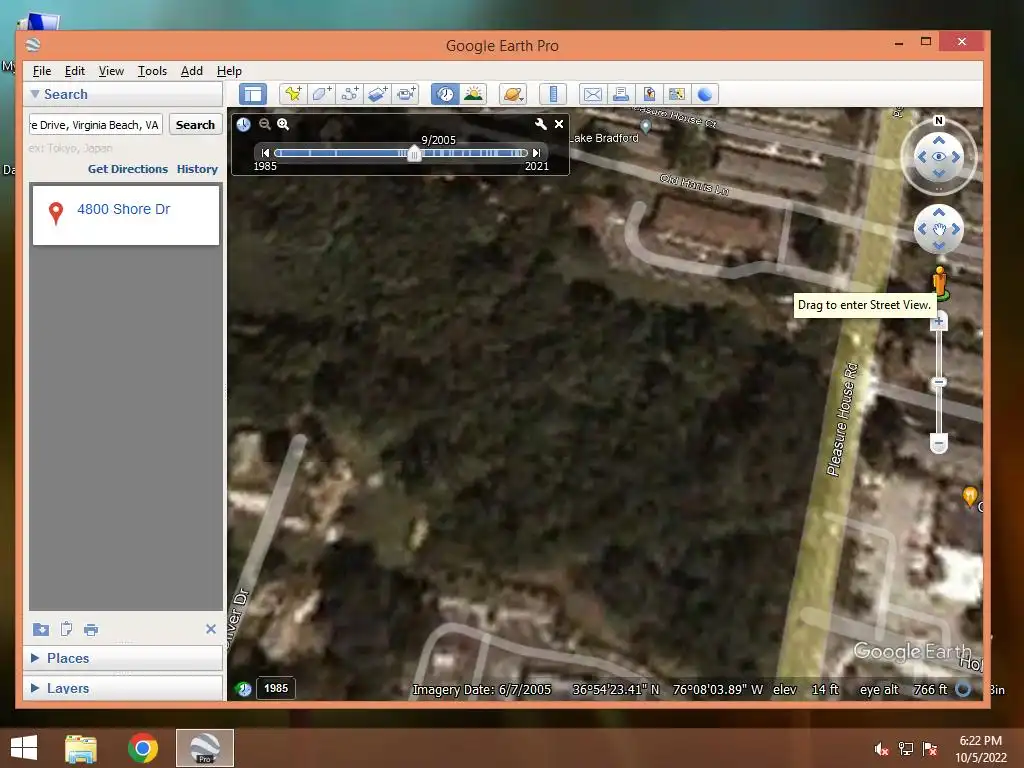Click the 1985 historical imagery button

[x=276, y=688]
